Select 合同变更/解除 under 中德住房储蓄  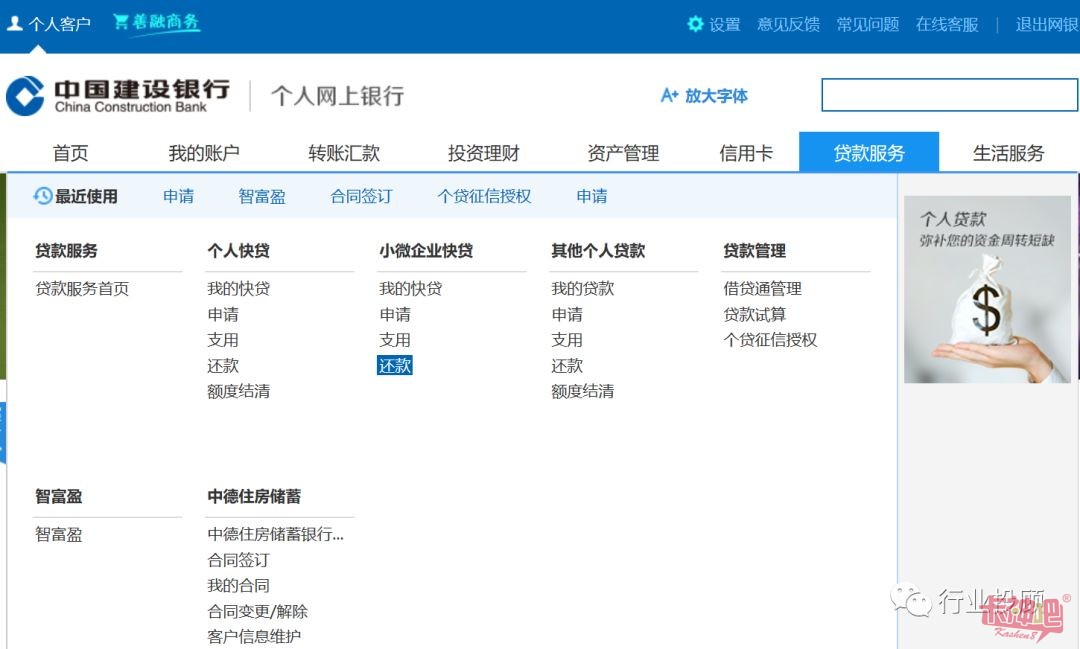[x=258, y=610]
